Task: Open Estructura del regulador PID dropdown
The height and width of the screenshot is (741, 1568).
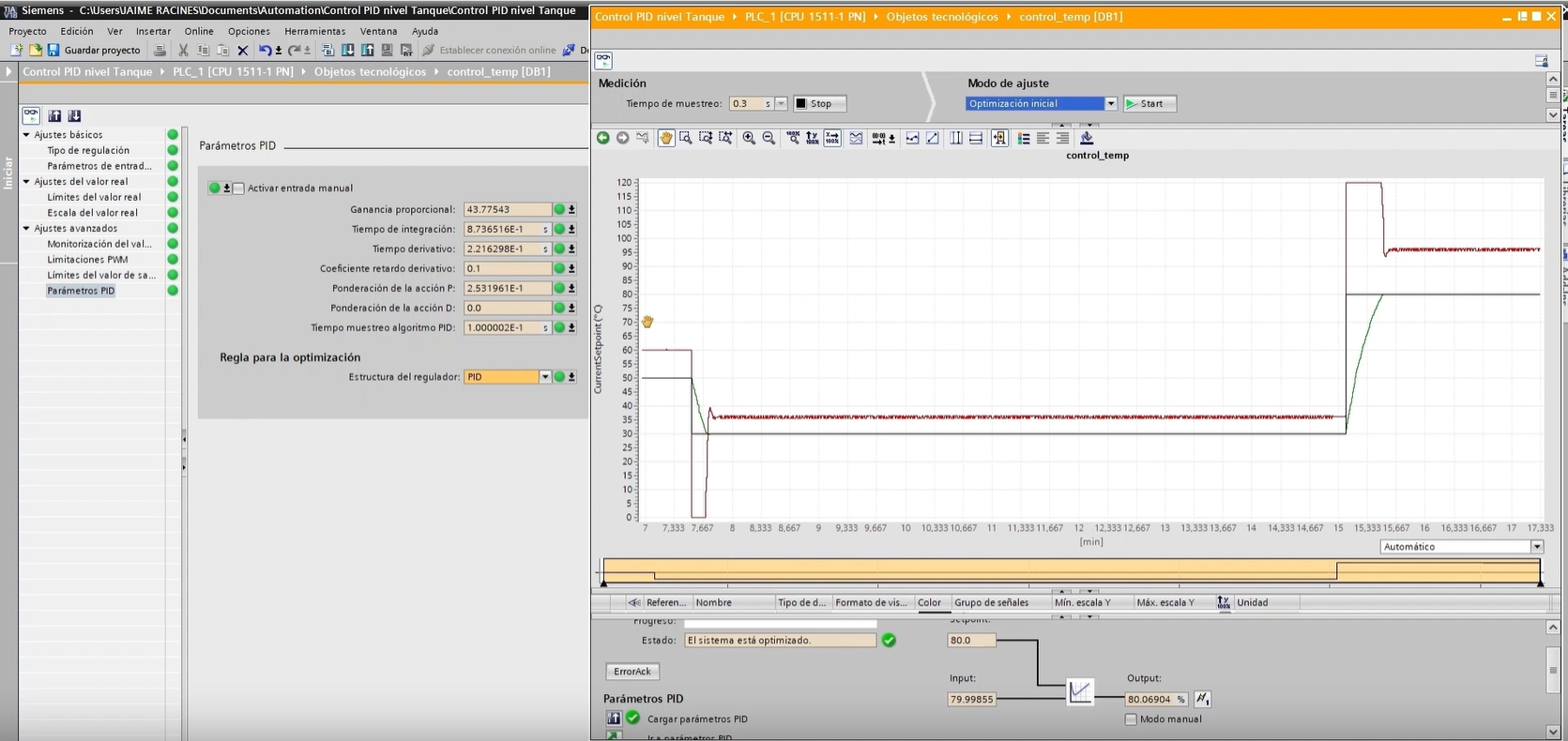Action: [x=545, y=377]
